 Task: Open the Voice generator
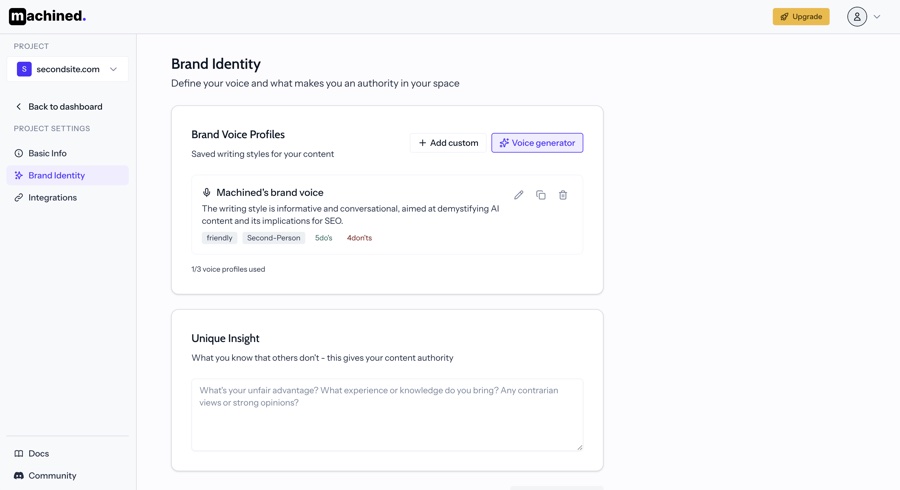coord(537,143)
